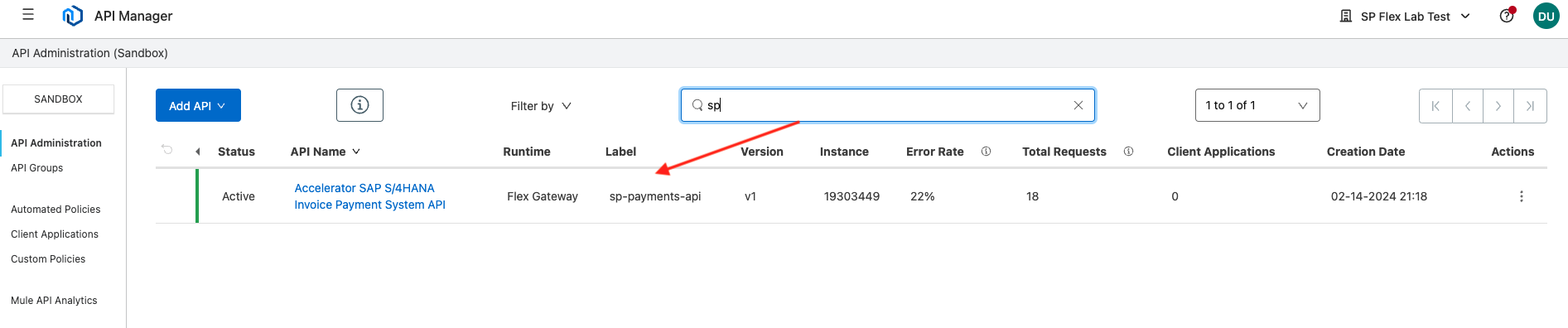Click the SANDBOX environment button
This screenshot has height=328, width=1568.
(x=58, y=99)
